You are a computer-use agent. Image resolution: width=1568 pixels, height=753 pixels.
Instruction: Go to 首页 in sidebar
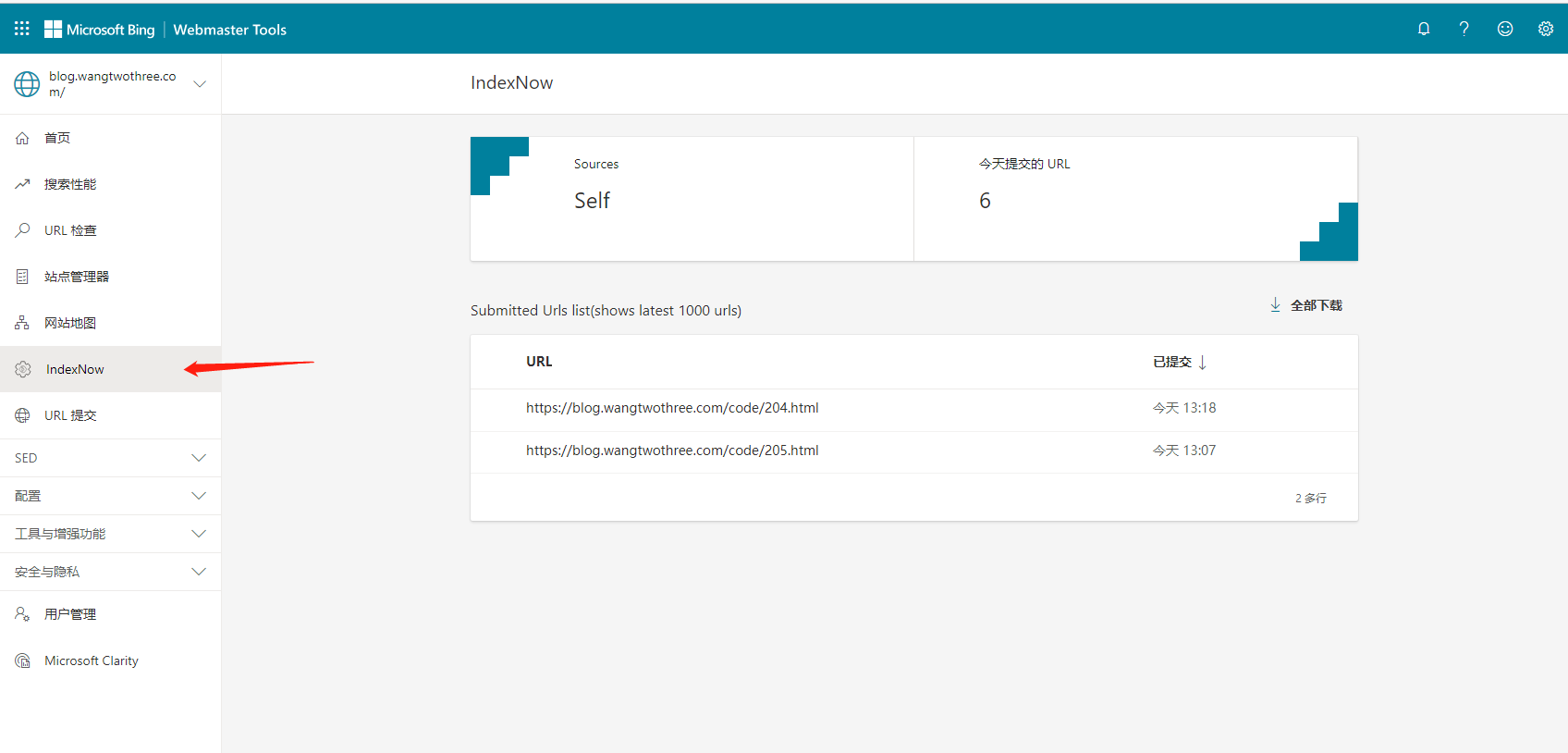[x=57, y=138]
